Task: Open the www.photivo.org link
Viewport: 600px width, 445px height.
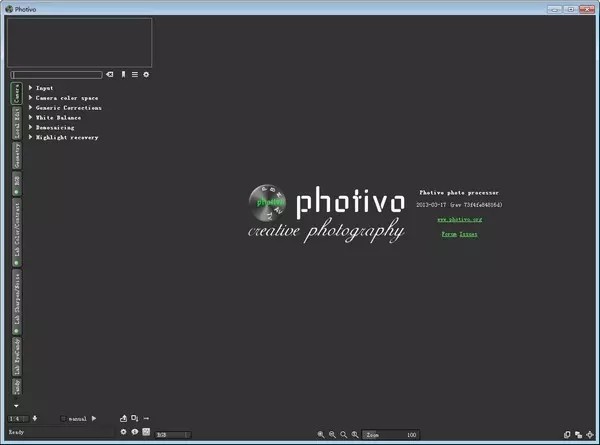Action: 460,219
